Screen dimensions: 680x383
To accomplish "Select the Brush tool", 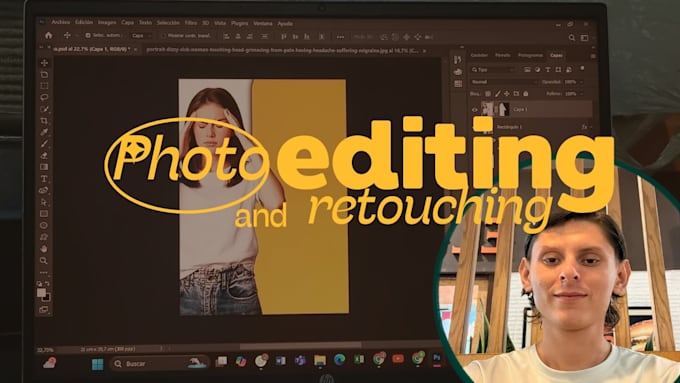I will [x=44, y=144].
